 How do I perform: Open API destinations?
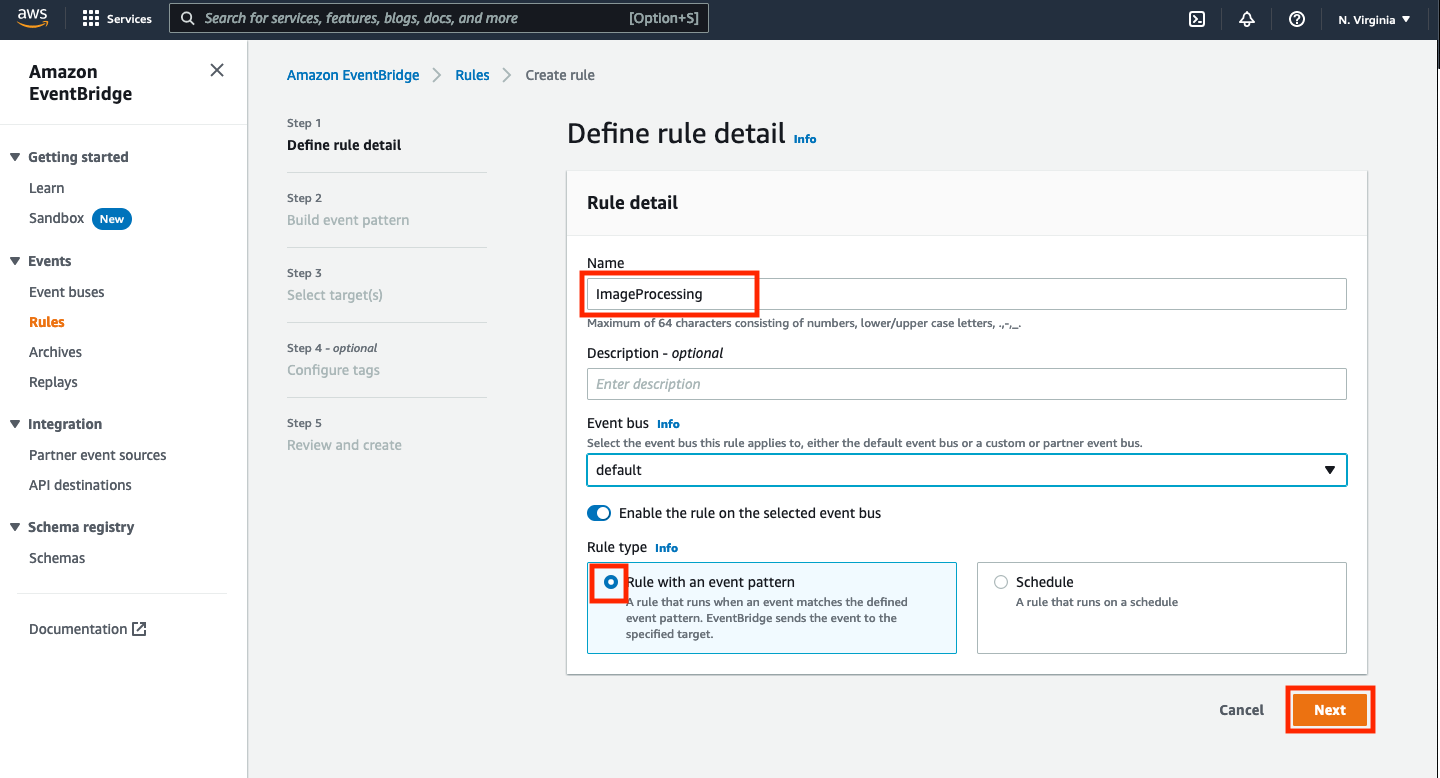click(x=80, y=485)
